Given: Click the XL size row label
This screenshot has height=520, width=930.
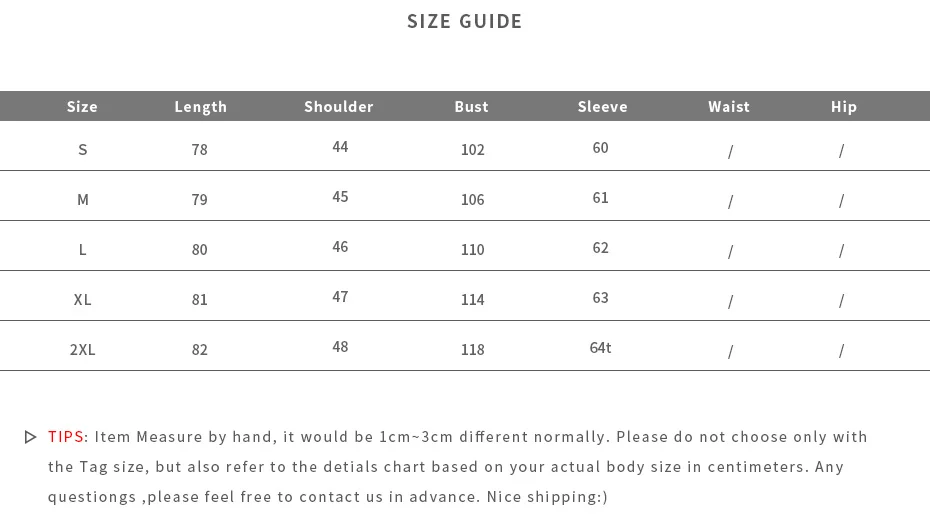Looking at the screenshot, I should coord(82,299).
